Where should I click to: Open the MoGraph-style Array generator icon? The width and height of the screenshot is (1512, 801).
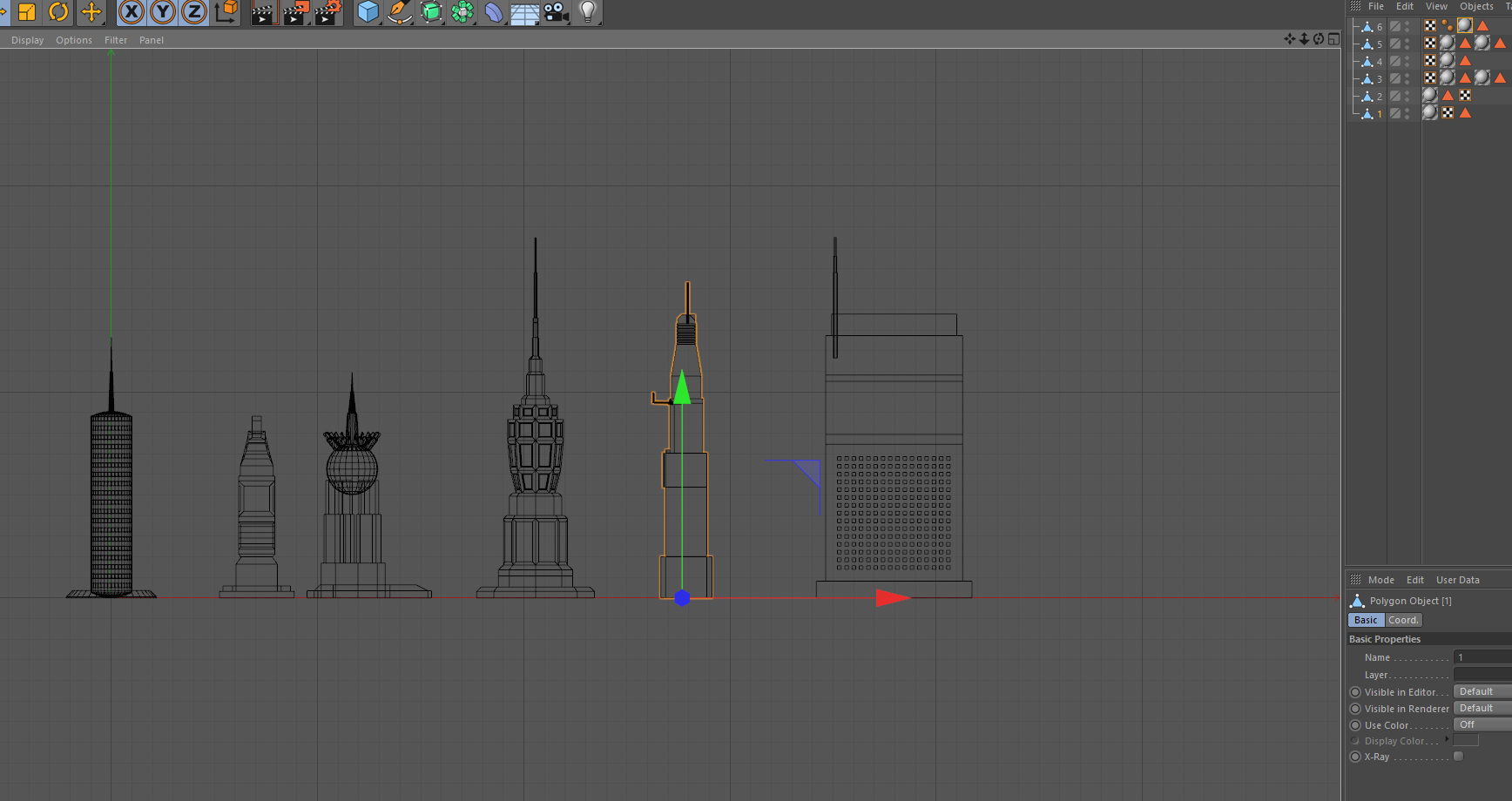tap(462, 12)
